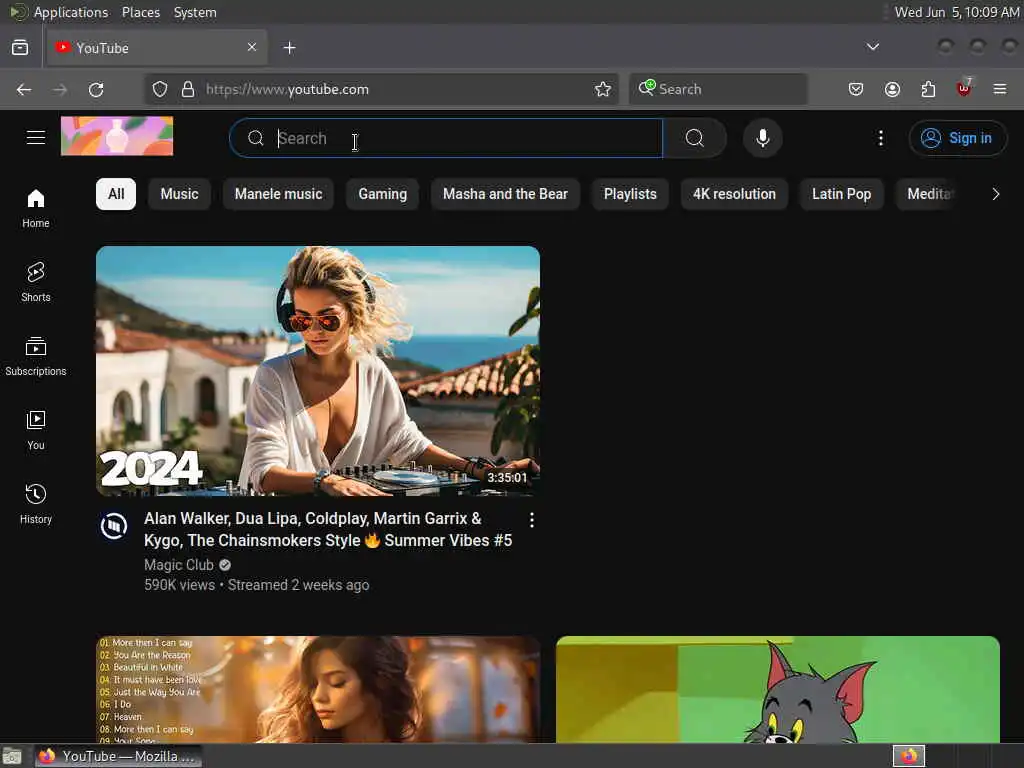Screen dimensions: 1024x768
Task: Open options menu for Summer Vibes video
Action: [x=532, y=520]
